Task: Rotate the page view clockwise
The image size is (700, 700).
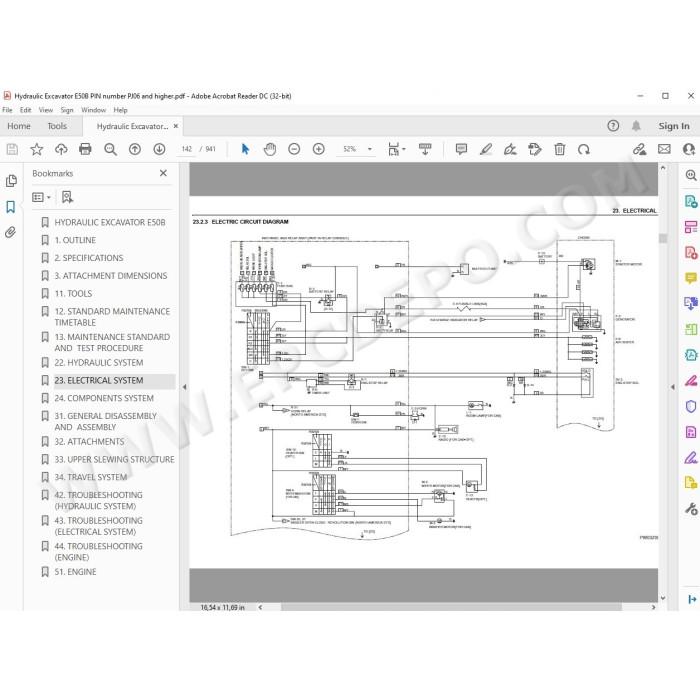Action: pos(584,149)
